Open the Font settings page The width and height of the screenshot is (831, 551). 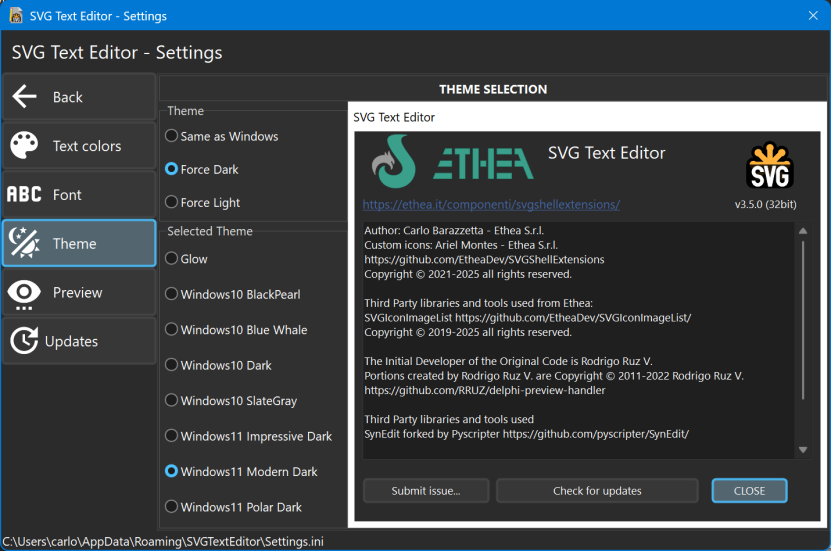click(79, 194)
